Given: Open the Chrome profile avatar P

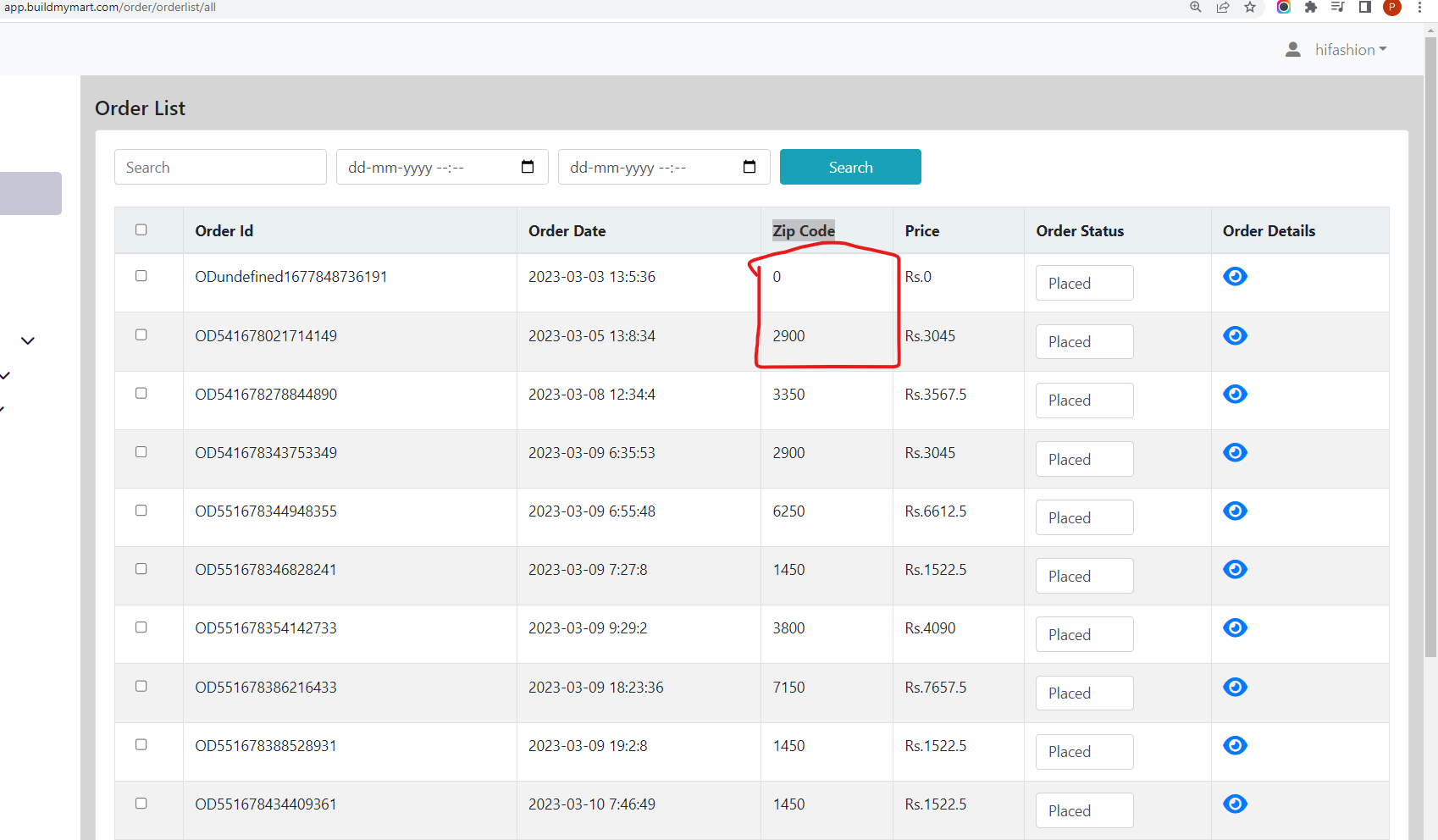Looking at the screenshot, I should coord(1392,8).
